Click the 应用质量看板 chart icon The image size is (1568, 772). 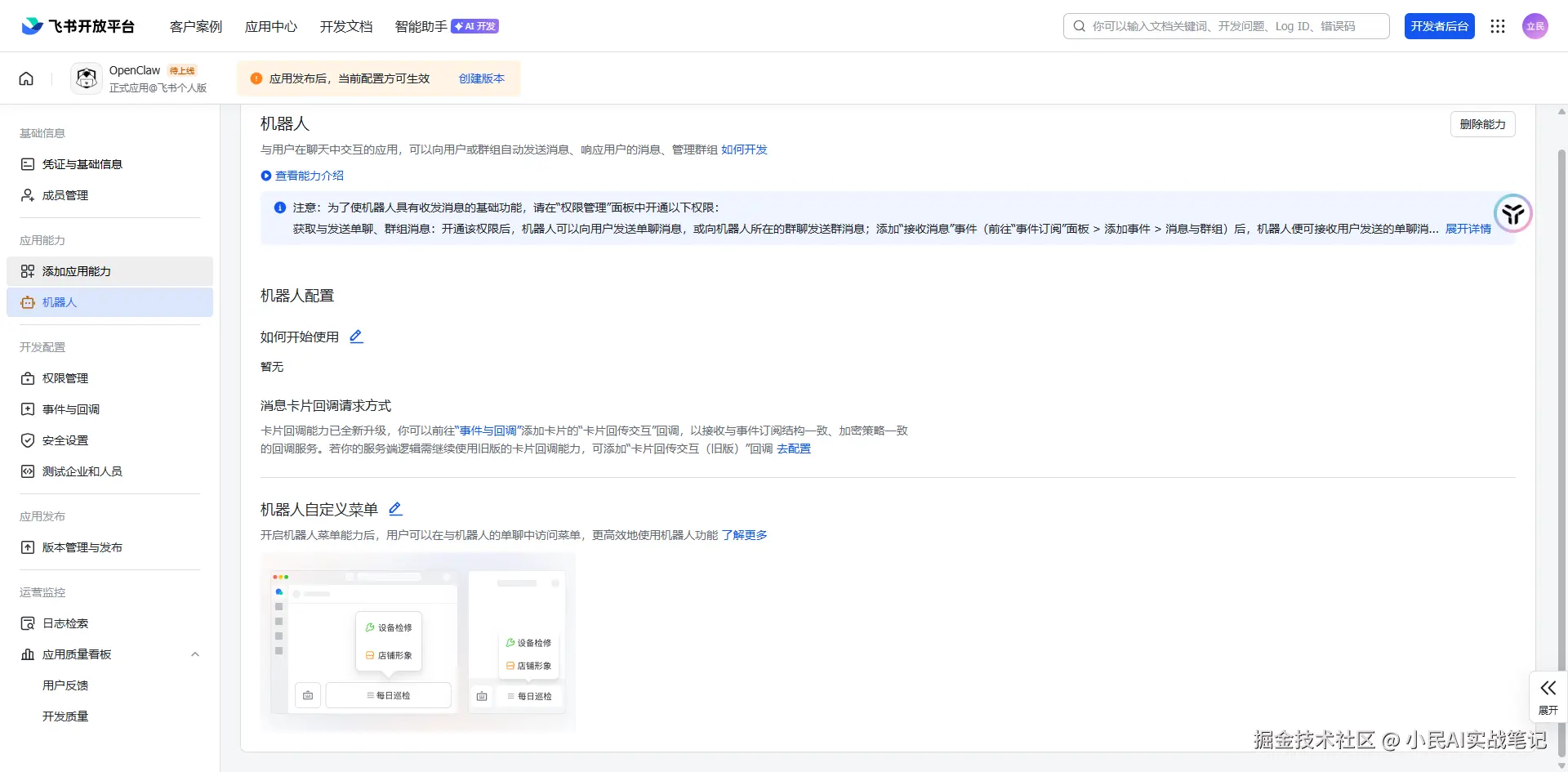pos(28,654)
